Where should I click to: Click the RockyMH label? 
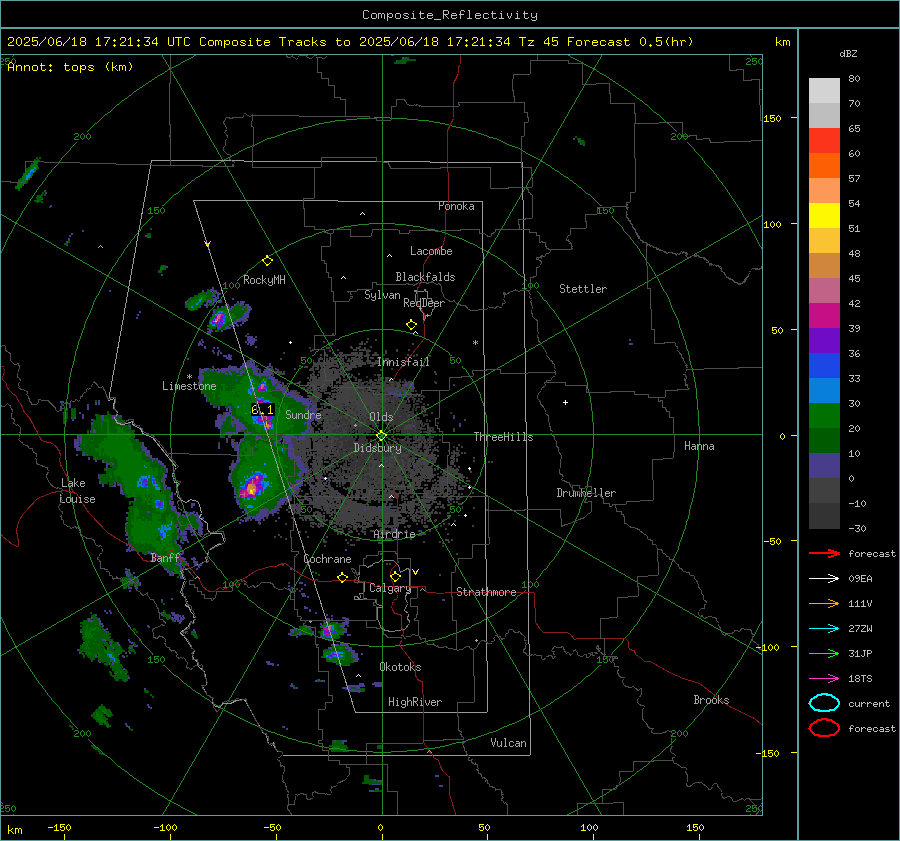(264, 280)
